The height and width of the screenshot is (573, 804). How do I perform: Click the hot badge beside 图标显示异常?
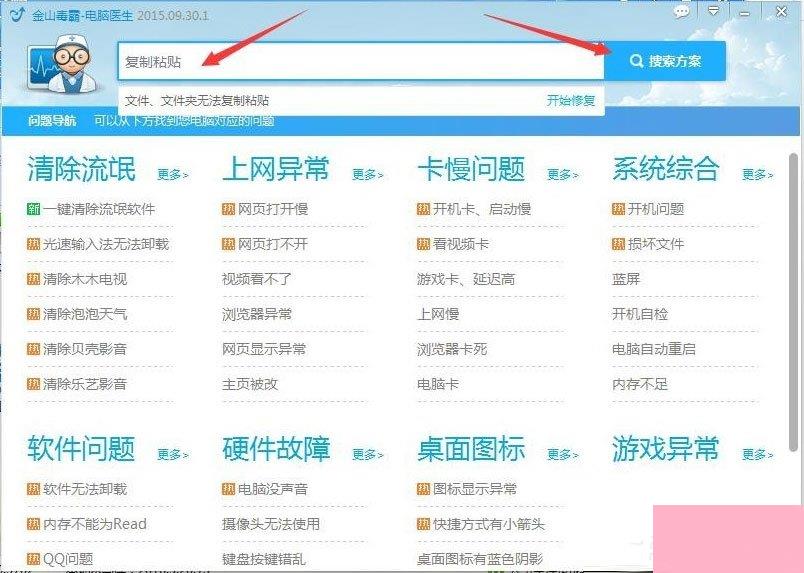tap(423, 489)
